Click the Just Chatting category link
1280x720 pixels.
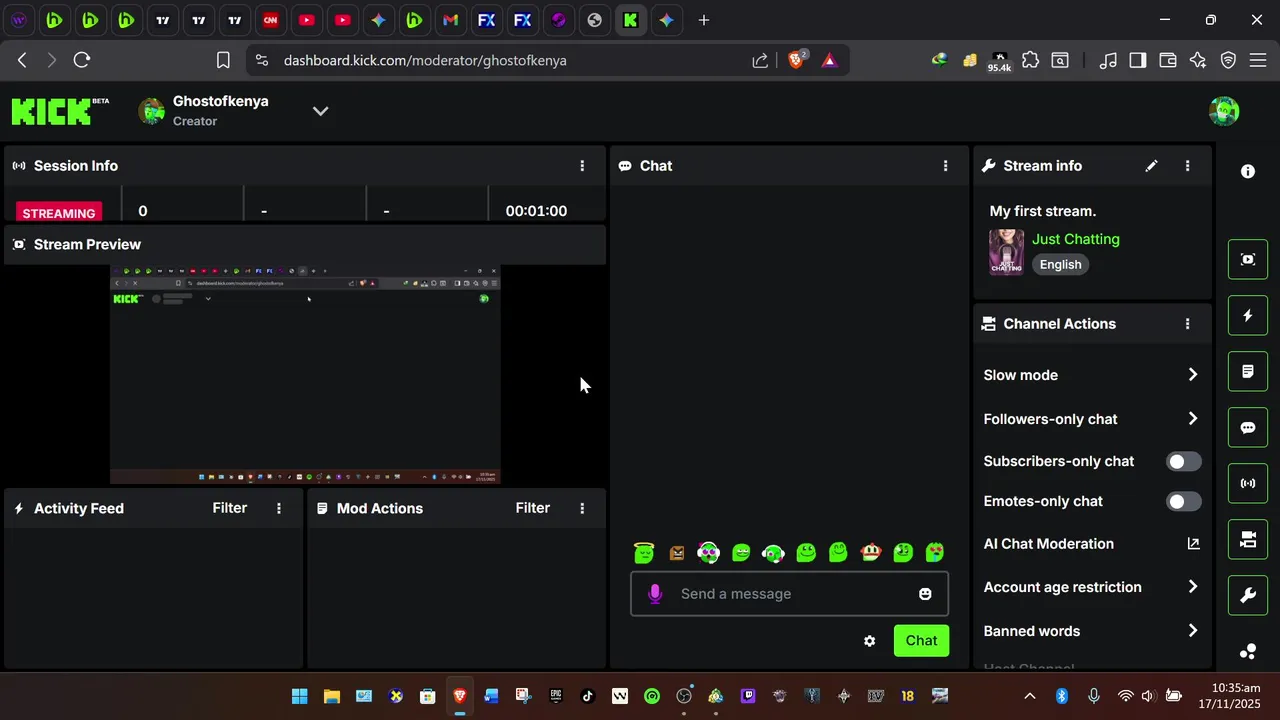tap(1076, 239)
